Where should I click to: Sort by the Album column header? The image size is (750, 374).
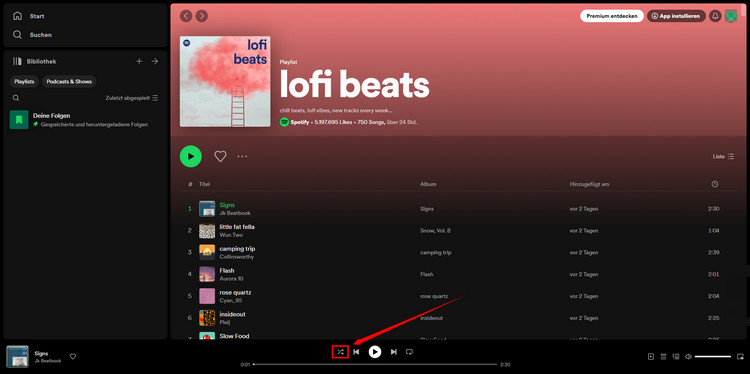(x=428, y=184)
